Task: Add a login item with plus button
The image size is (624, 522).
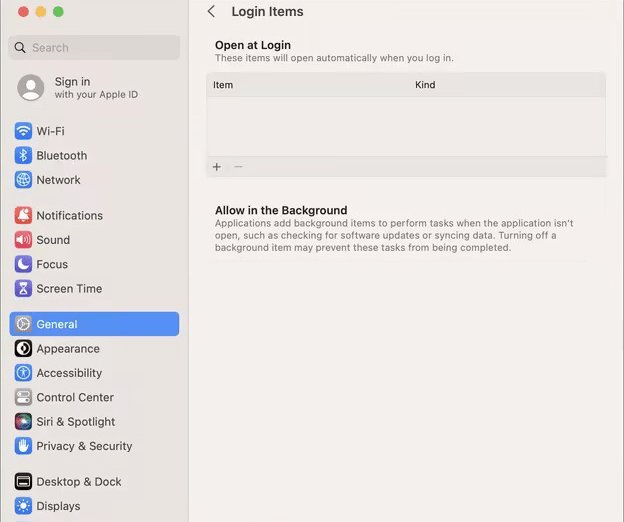Action: tap(217, 167)
